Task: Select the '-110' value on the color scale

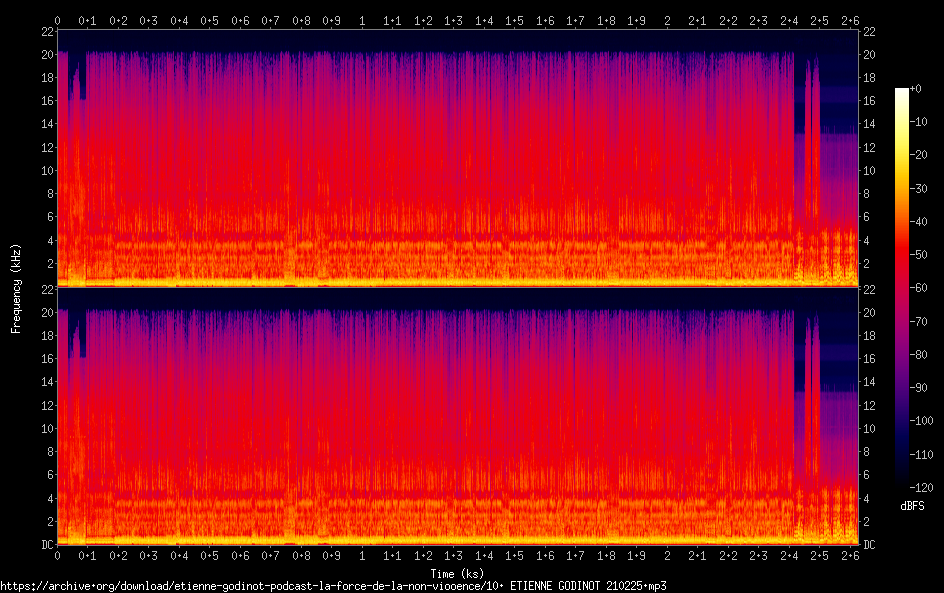Action: pyautogui.click(x=922, y=455)
